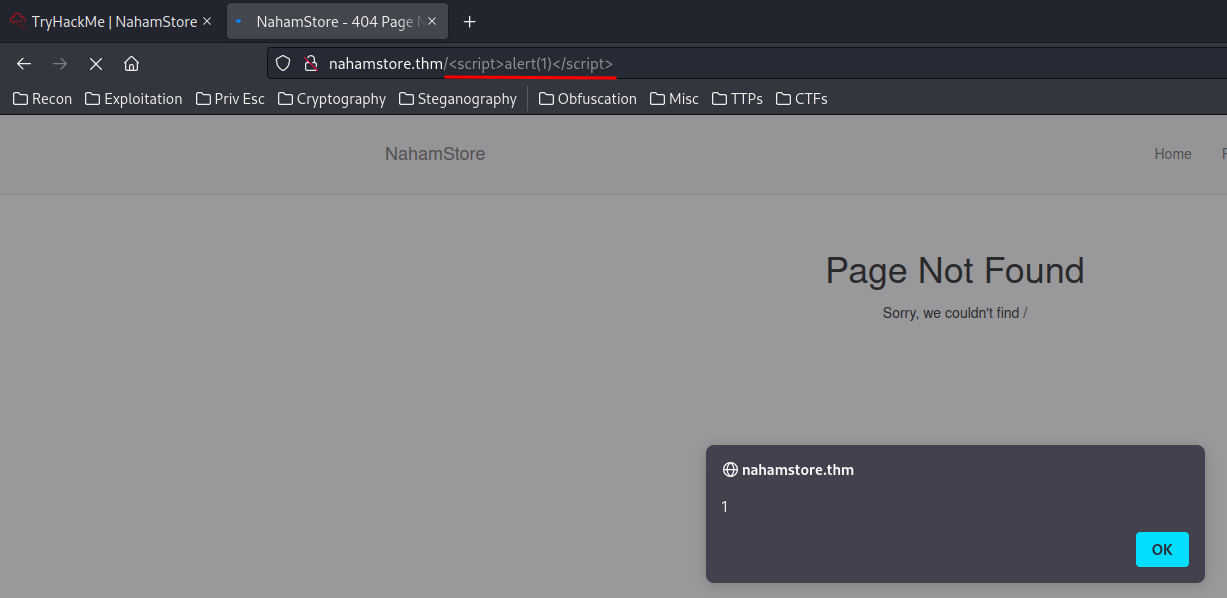Click the Page Not Found heading
This screenshot has height=598, width=1227.
point(955,271)
